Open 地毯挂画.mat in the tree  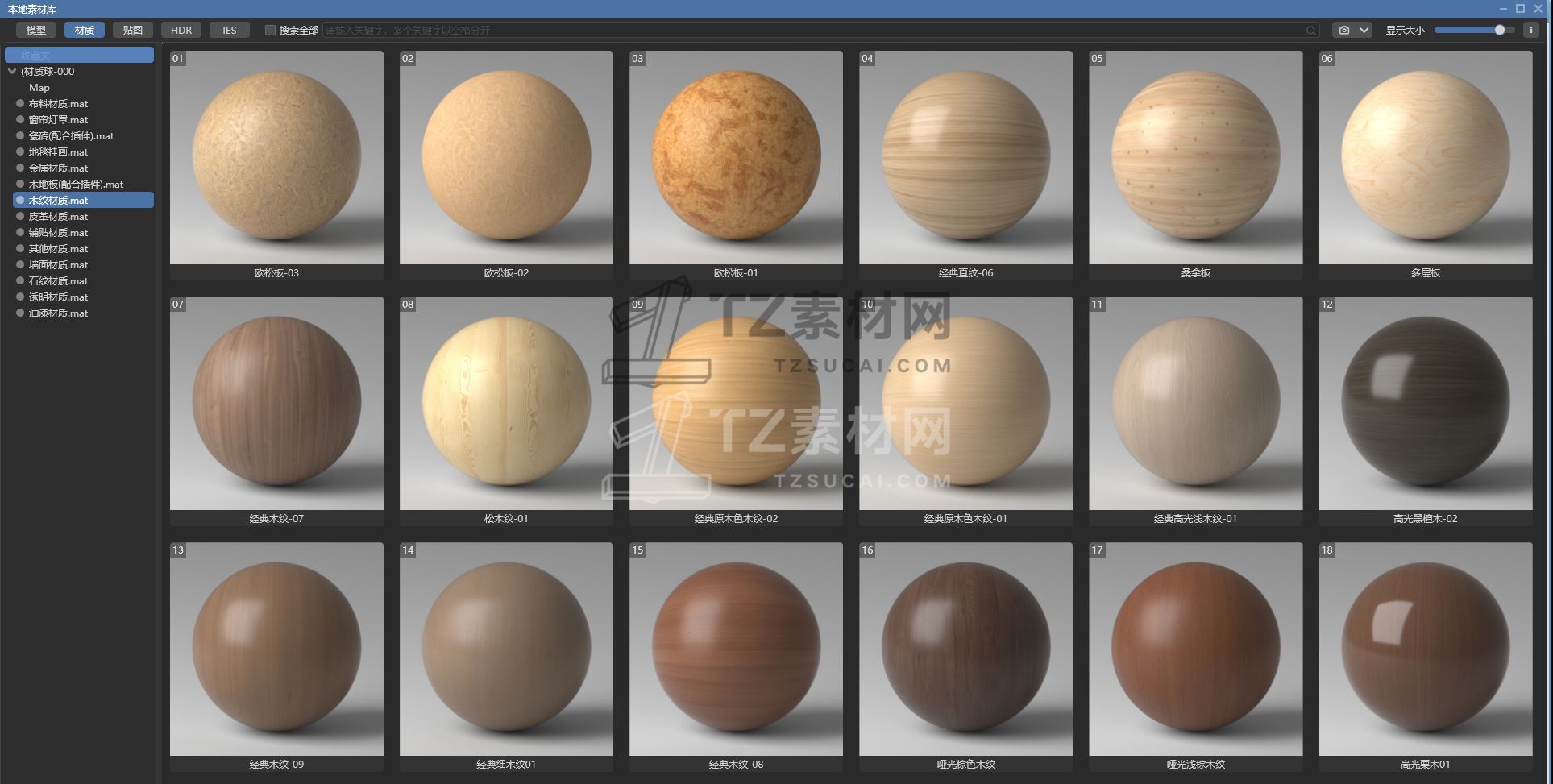pos(58,151)
